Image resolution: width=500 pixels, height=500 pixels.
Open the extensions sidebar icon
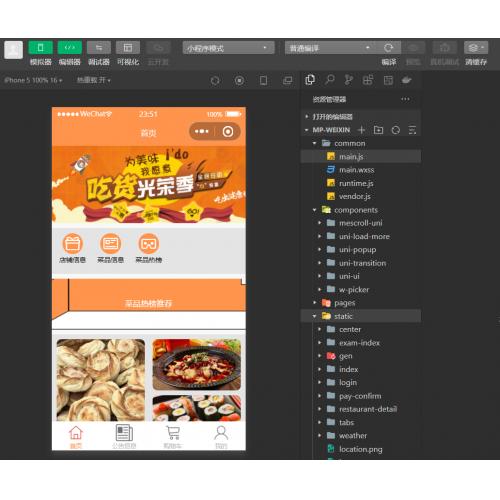[x=368, y=80]
